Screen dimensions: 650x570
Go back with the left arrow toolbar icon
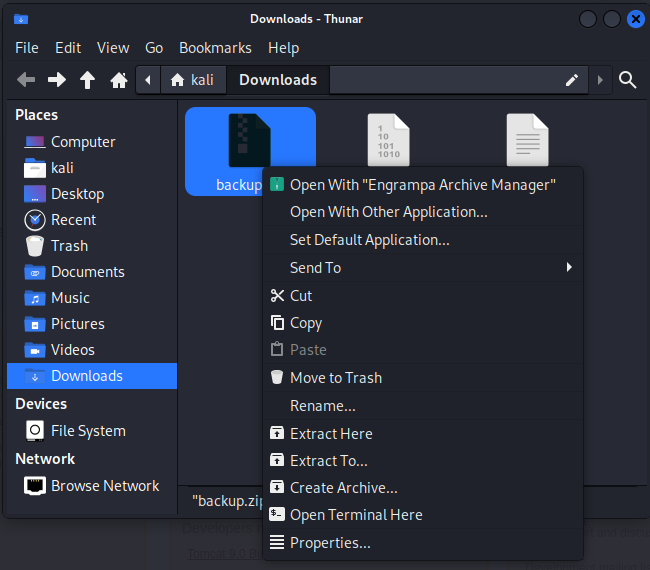pyautogui.click(x=26, y=80)
